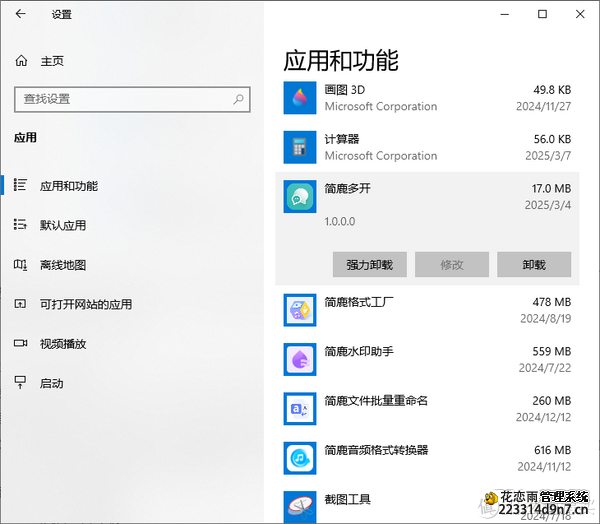Select the 截图工具 entry name
Screen dimensions: 600x524
(347, 500)
